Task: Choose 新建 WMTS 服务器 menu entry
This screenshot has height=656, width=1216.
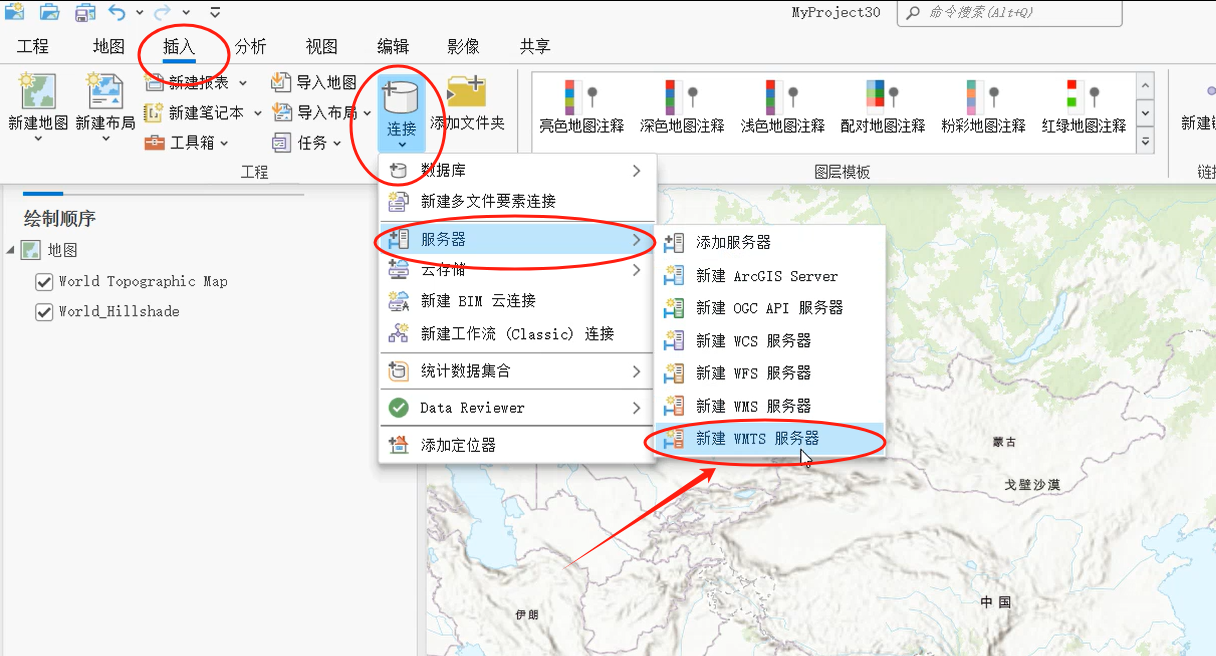Action: tap(757, 438)
